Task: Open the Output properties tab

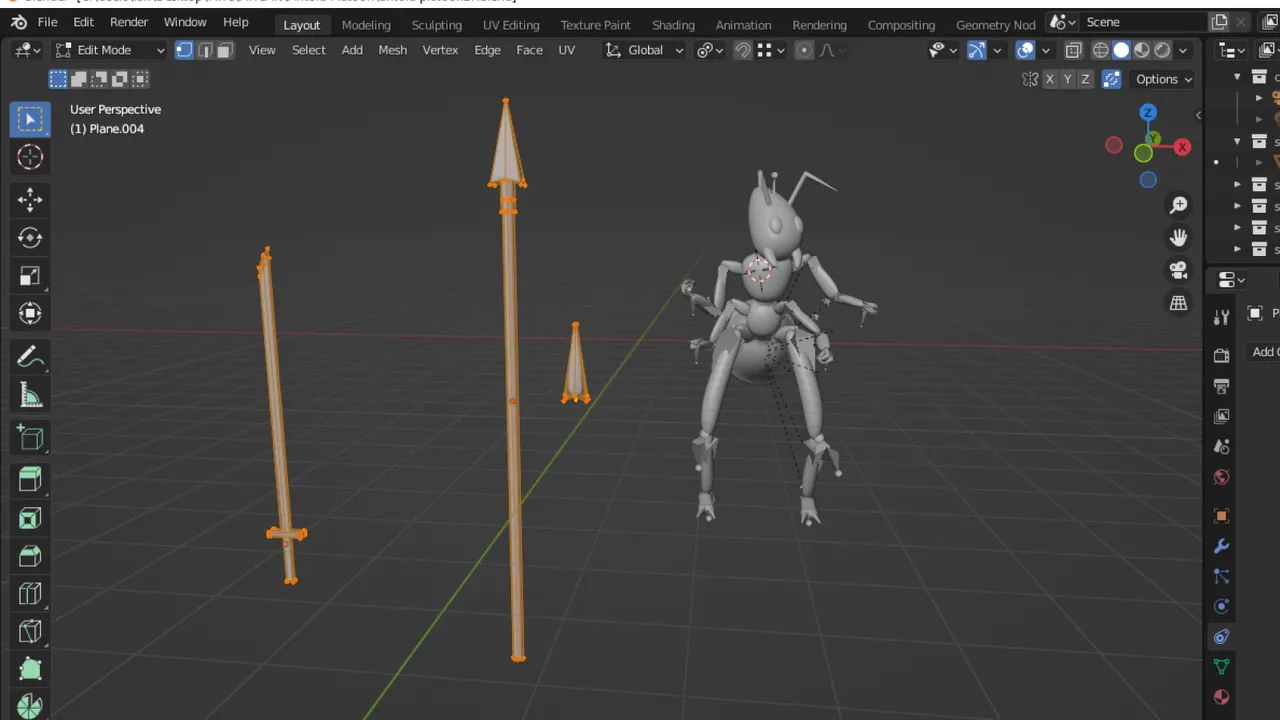Action: pyautogui.click(x=1221, y=386)
